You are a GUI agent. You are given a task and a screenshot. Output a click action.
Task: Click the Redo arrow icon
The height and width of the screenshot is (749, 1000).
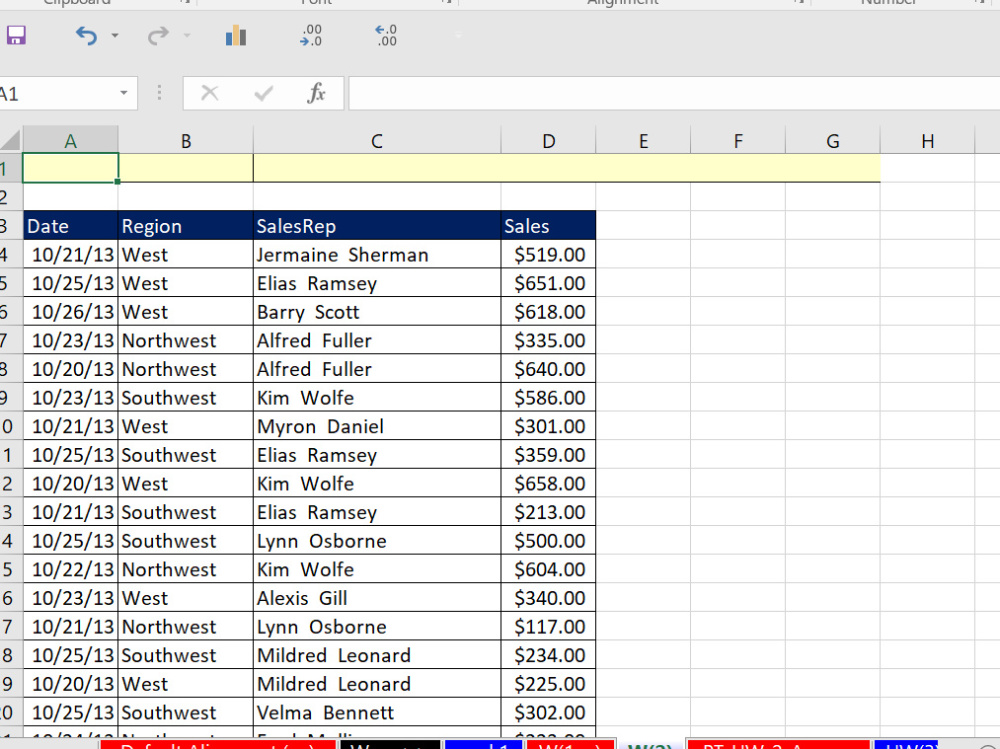[x=158, y=35]
